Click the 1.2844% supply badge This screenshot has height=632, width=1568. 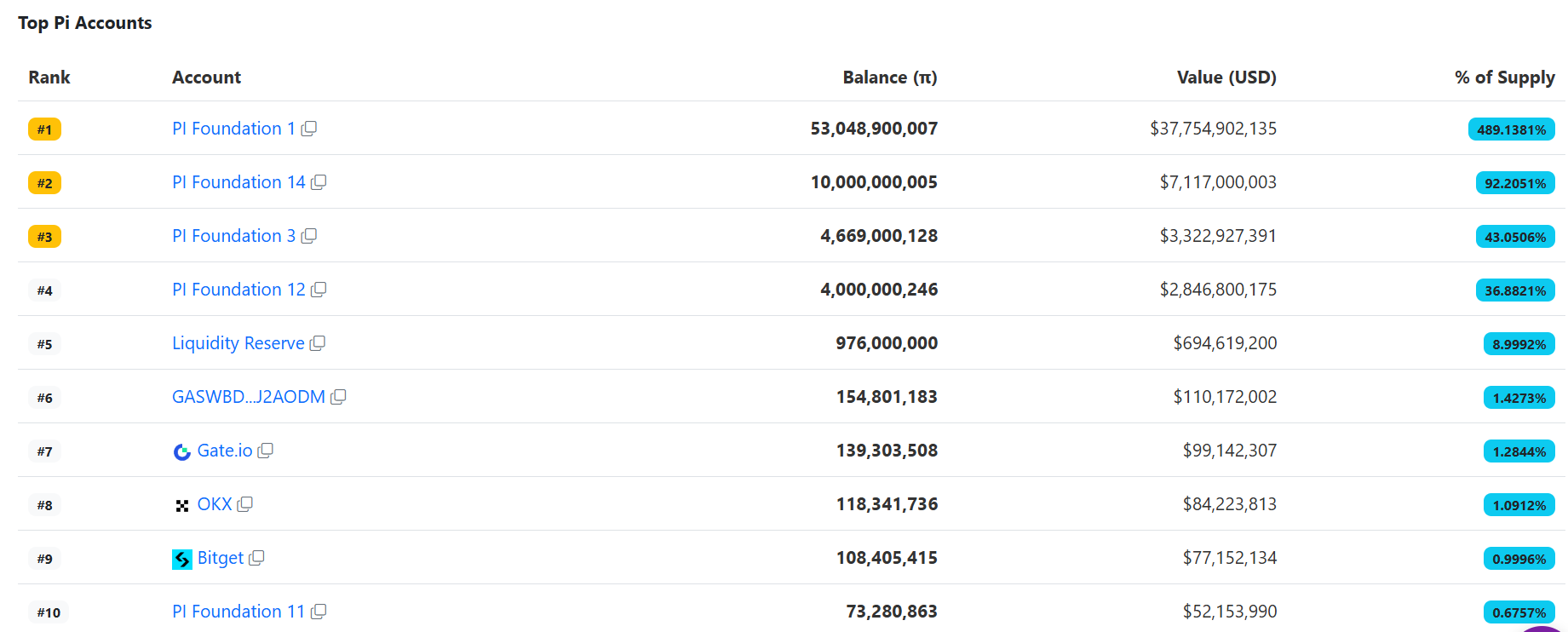[1519, 451]
